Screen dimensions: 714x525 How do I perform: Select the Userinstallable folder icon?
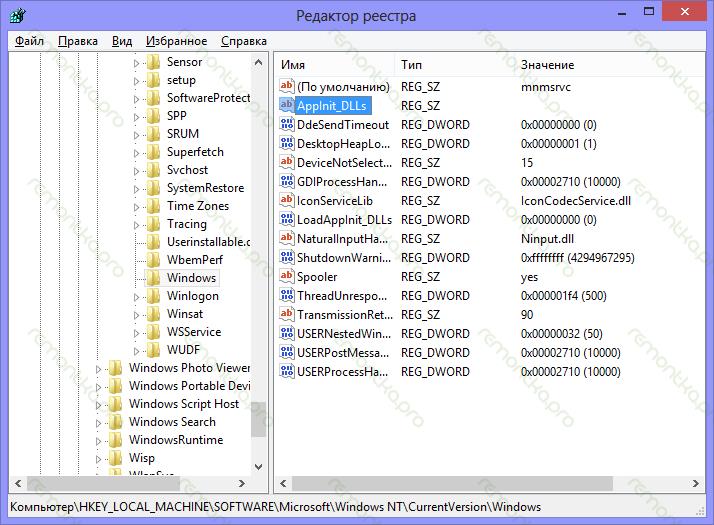click(x=153, y=242)
